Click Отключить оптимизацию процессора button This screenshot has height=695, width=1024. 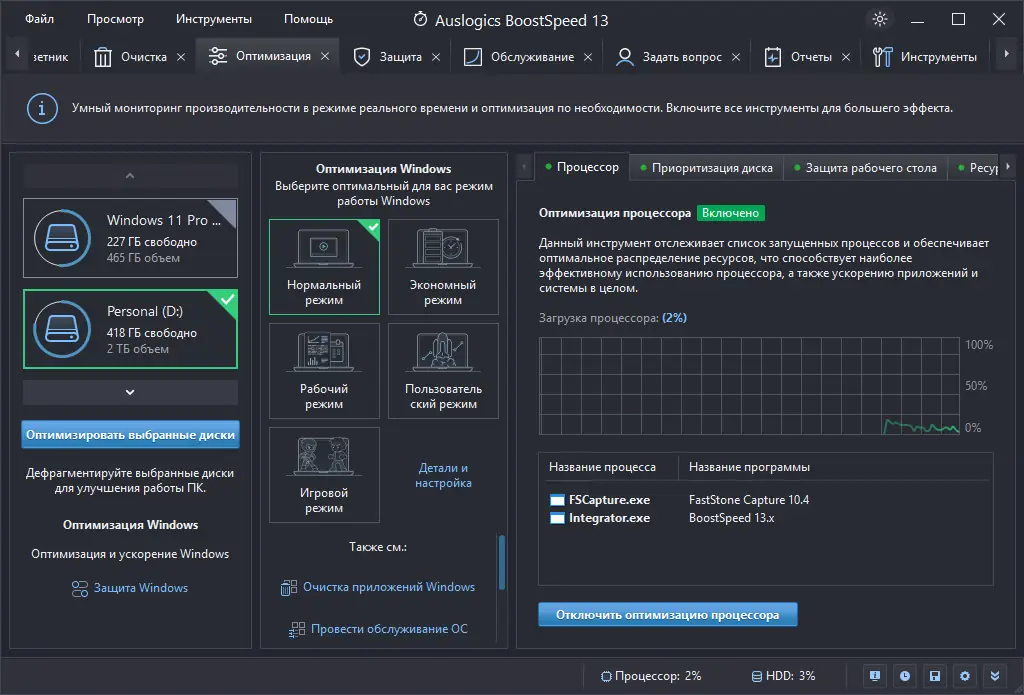click(667, 615)
